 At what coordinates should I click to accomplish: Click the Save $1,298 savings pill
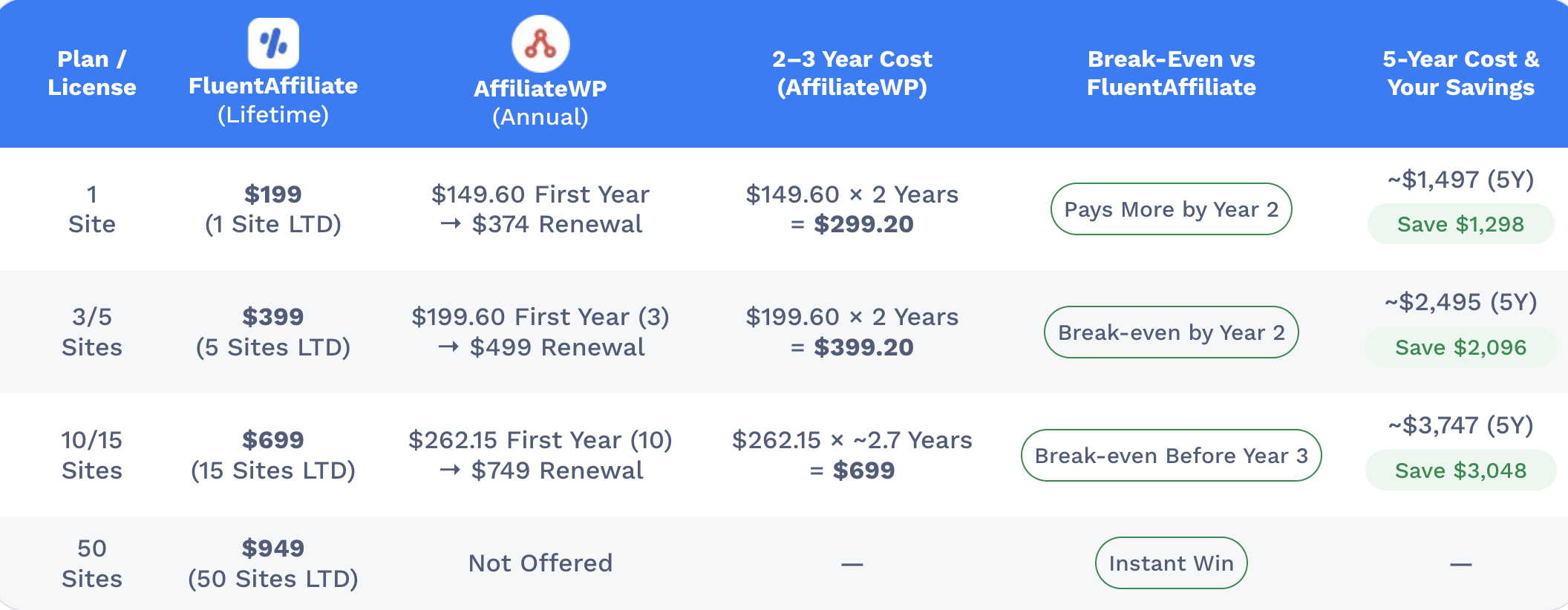click(x=1460, y=224)
